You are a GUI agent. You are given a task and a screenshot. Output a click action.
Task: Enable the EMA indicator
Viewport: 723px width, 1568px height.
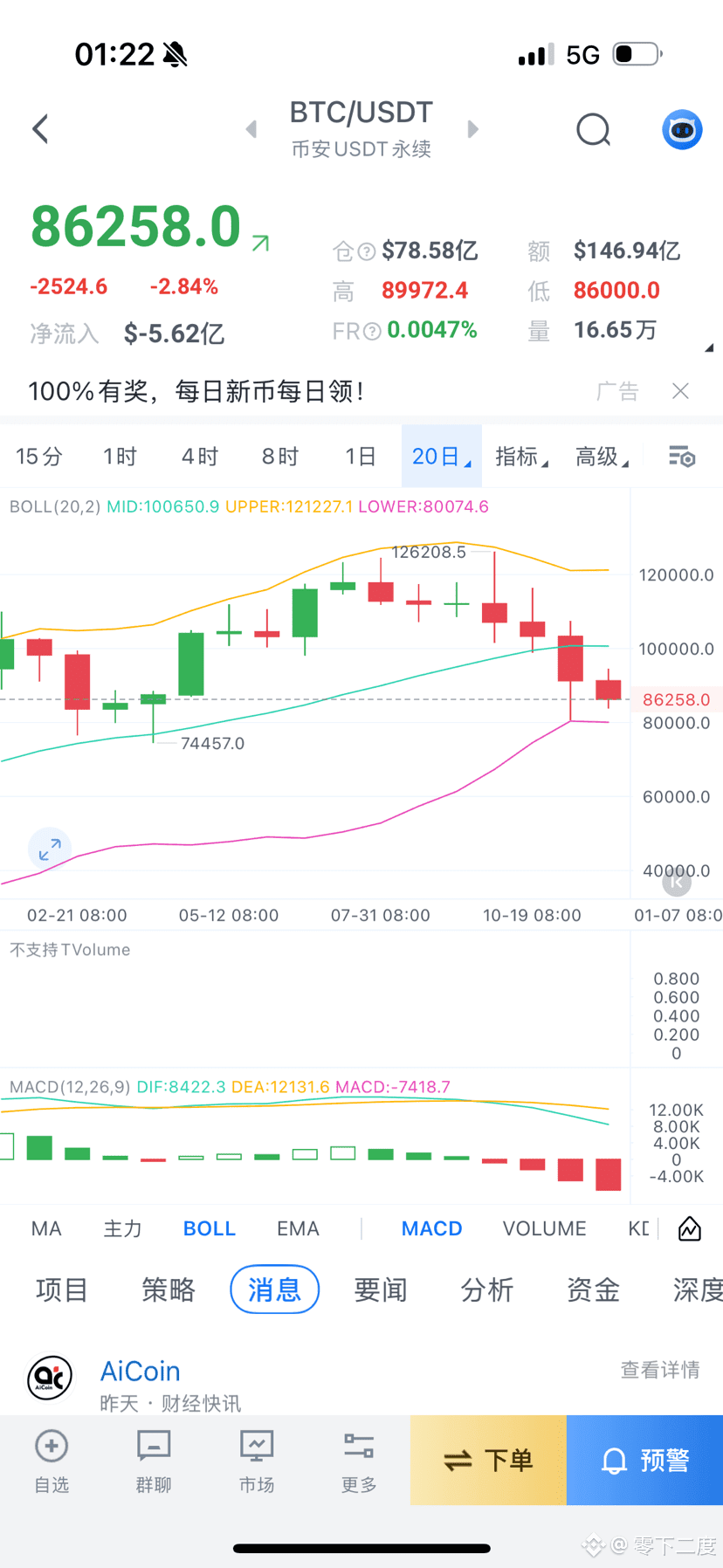point(298,1228)
